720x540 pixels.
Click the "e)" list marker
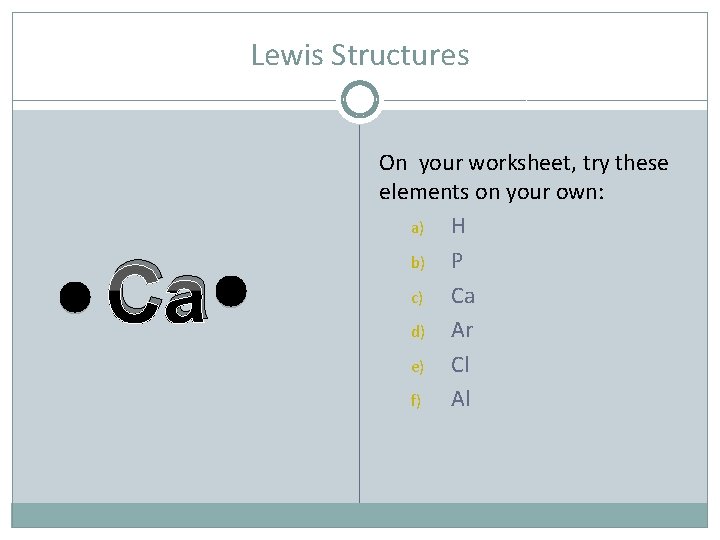tap(417, 367)
